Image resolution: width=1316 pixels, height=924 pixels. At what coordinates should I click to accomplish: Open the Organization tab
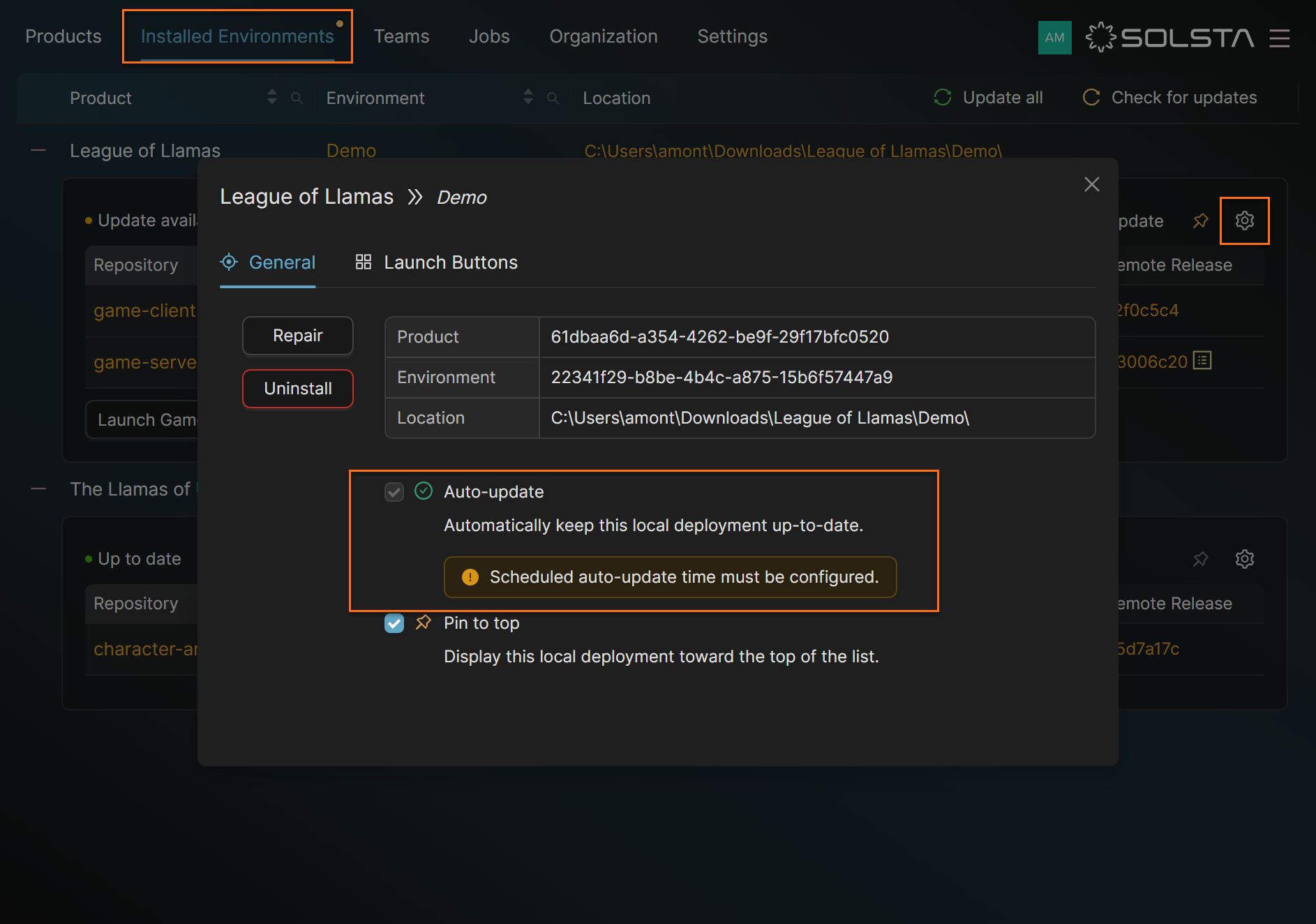click(x=604, y=36)
